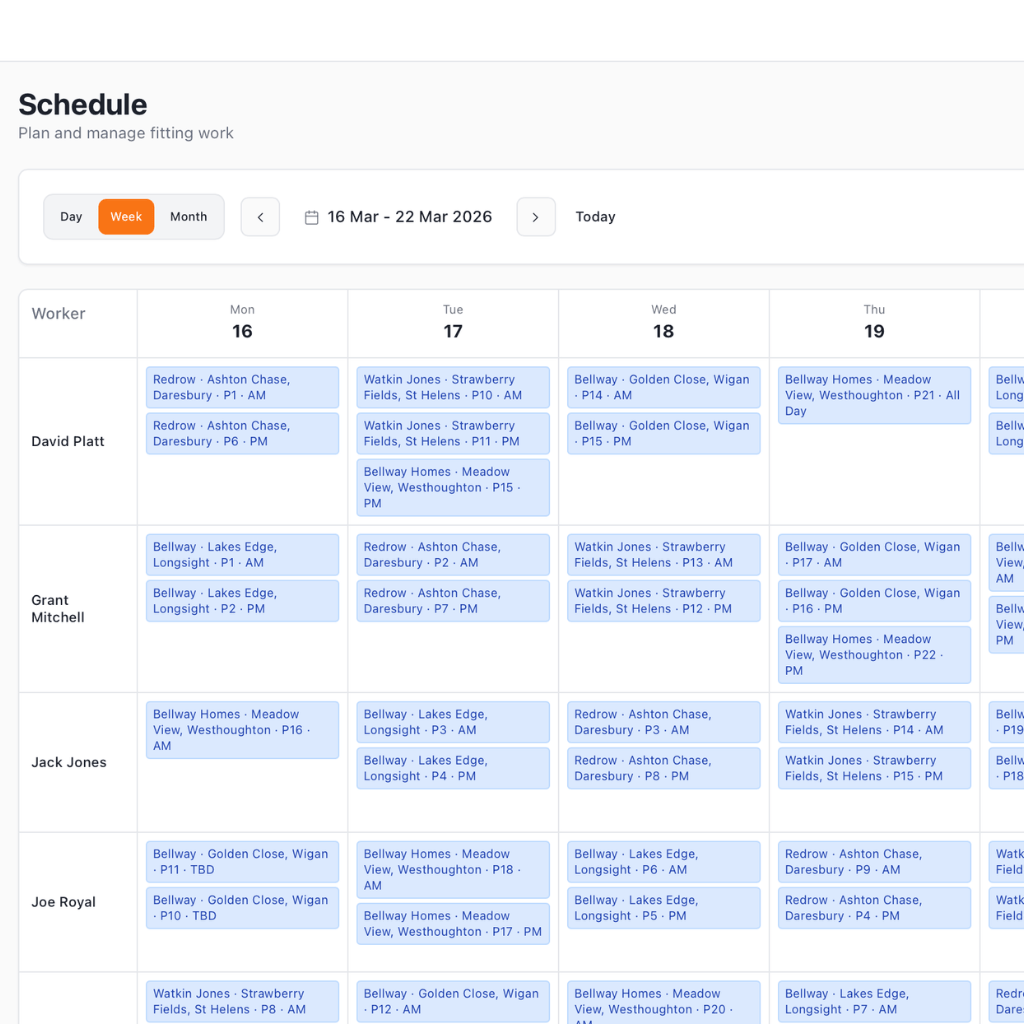
Task: Open Bellway Homes Meadow View P18 AM job
Action: click(453, 869)
